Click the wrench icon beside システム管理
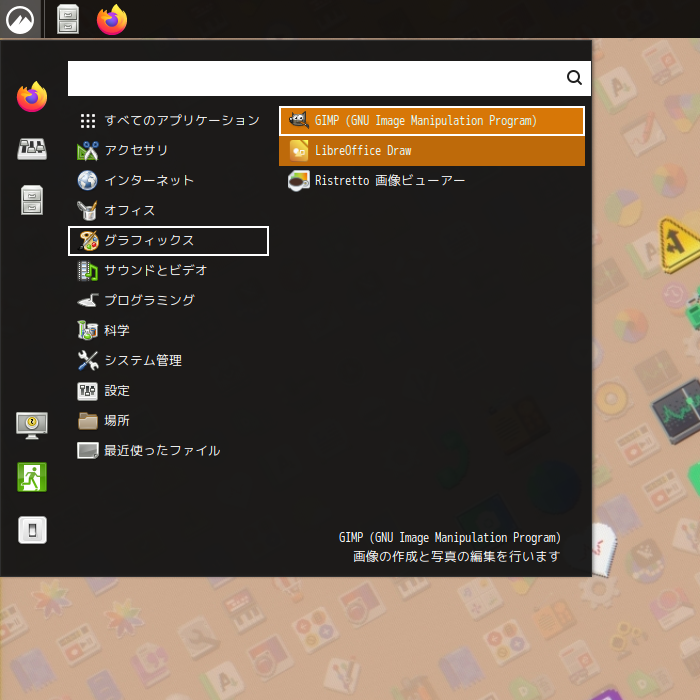Image resolution: width=700 pixels, height=700 pixels. [x=88, y=361]
